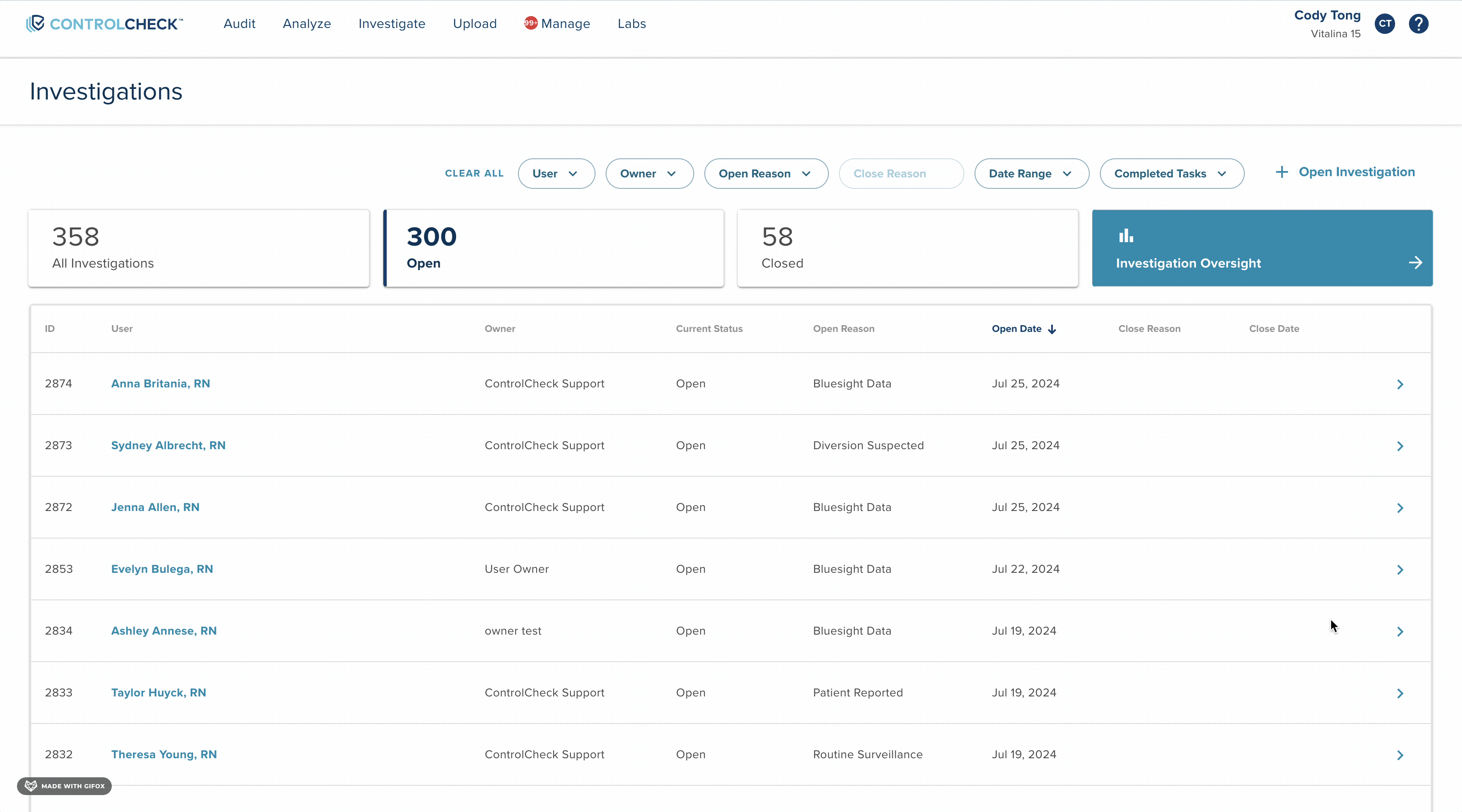This screenshot has height=812, width=1462.
Task: Sort by Close Reason column header
Action: point(1149,329)
